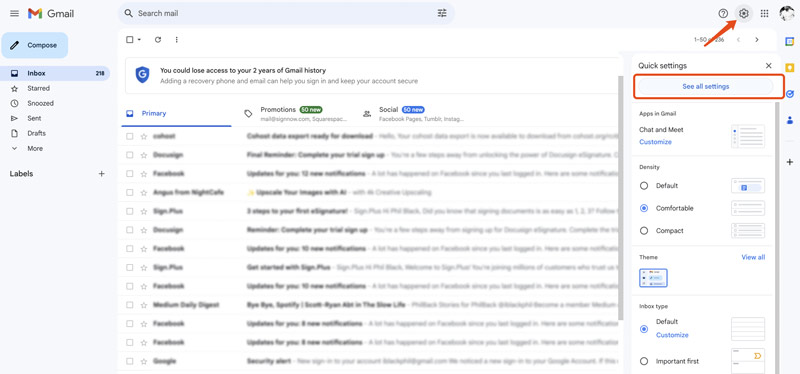Screen dimensions: 800x374
Task: Open the Google account avatar
Action: point(787,14)
